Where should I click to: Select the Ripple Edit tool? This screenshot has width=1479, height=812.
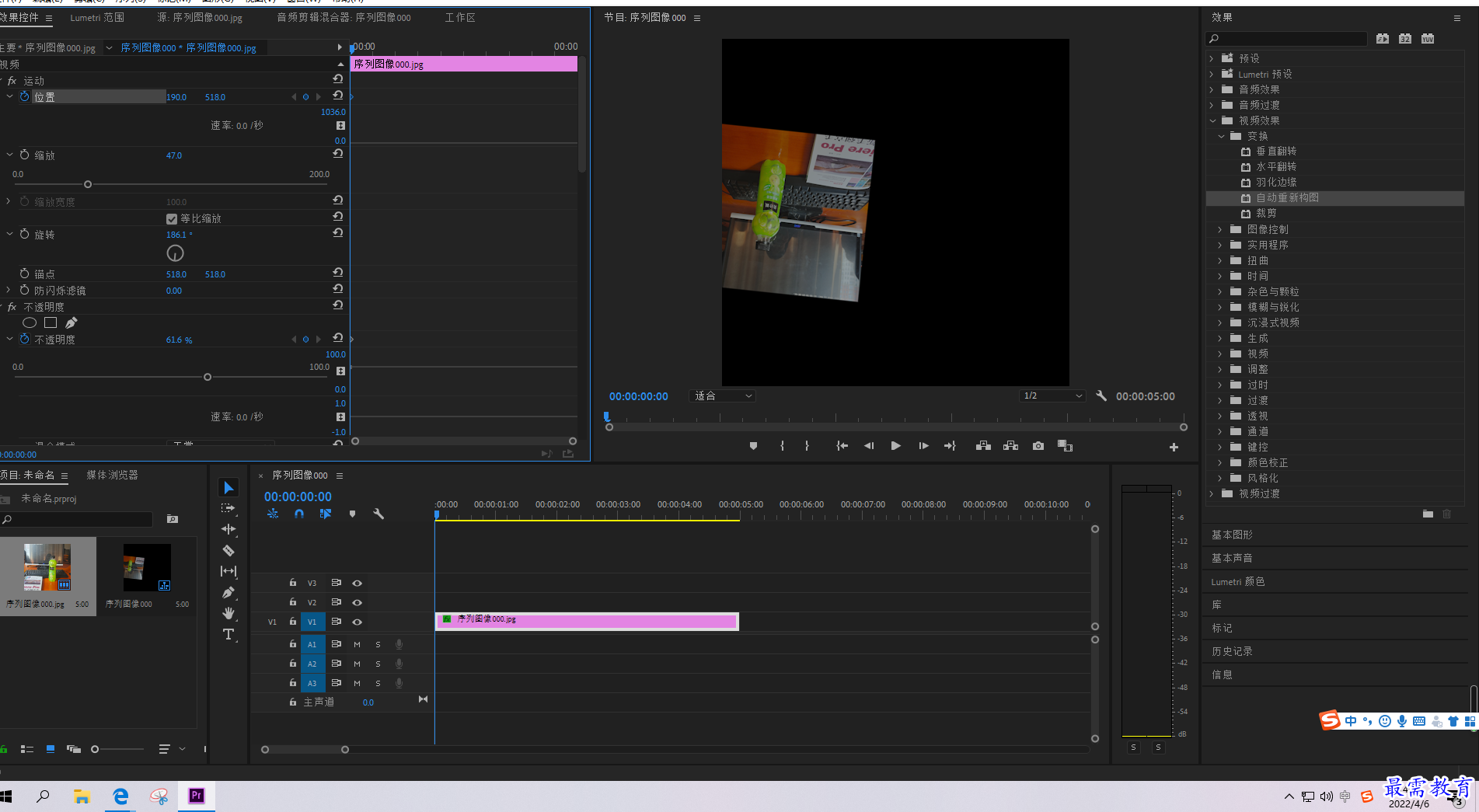(228, 529)
